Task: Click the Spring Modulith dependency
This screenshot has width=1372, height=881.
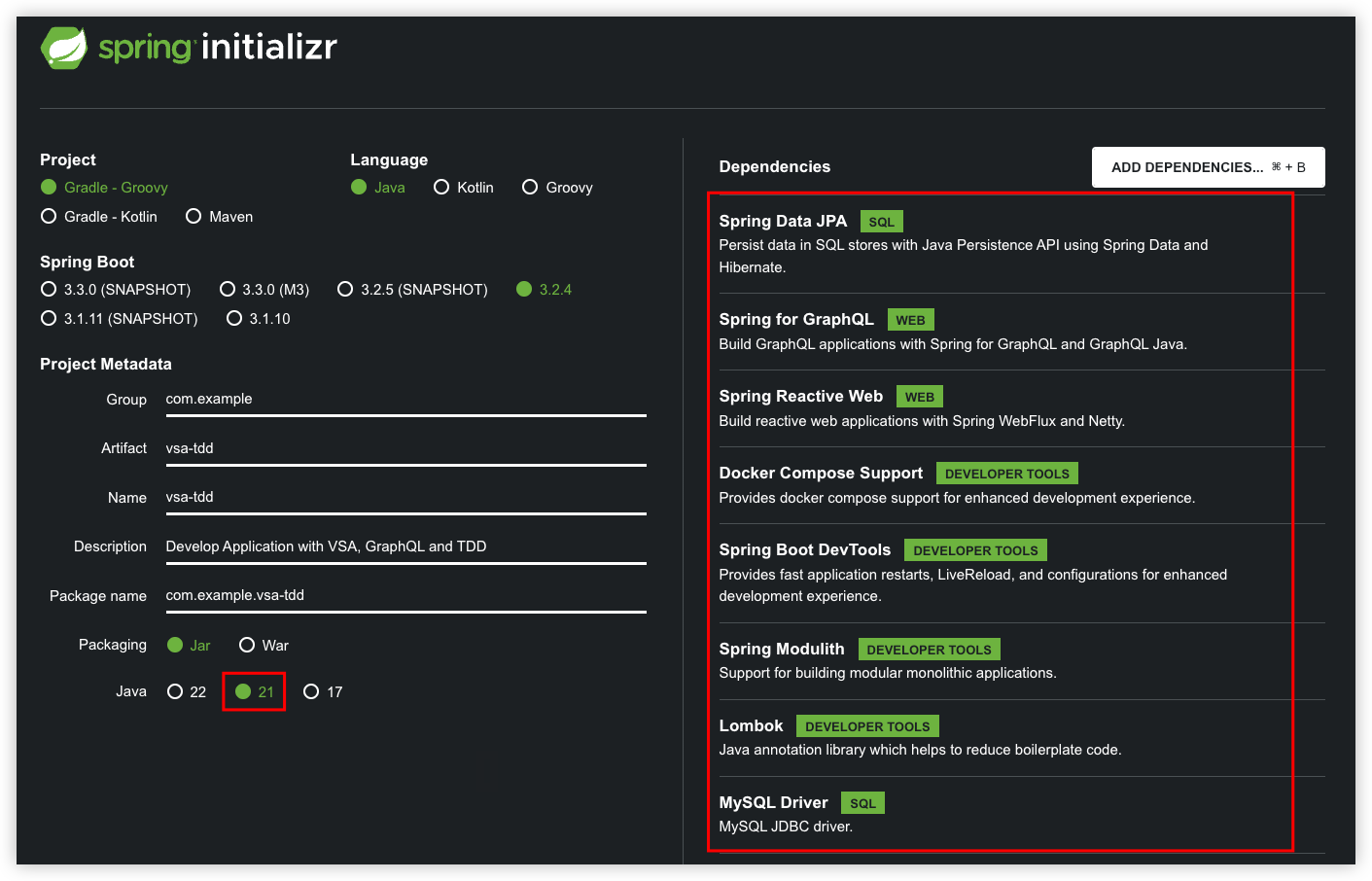Action: pyautogui.click(x=1021, y=661)
